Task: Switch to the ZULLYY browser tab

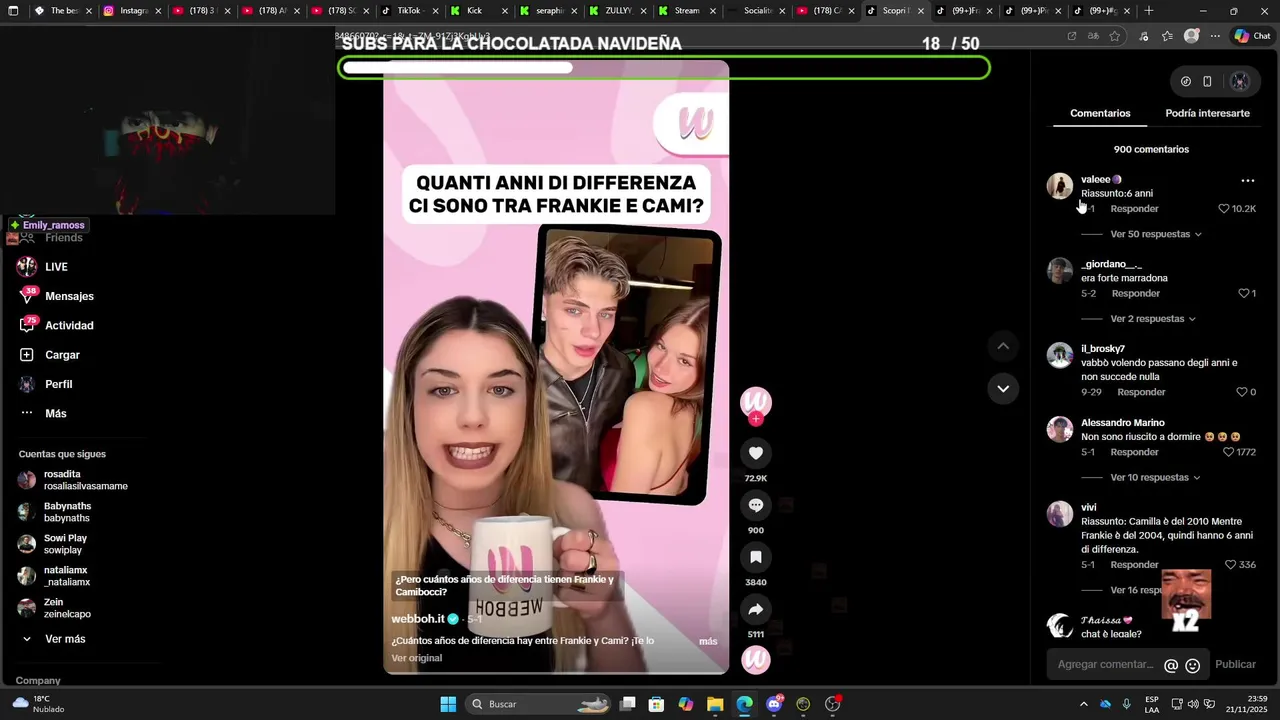Action: pos(618,11)
